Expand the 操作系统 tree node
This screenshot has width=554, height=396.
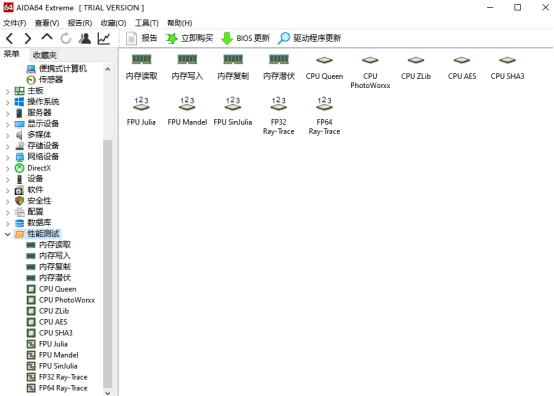pyautogui.click(x=7, y=102)
